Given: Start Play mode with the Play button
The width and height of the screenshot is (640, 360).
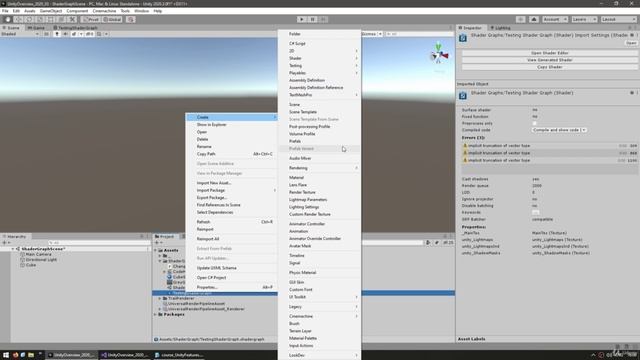Looking at the screenshot, I should 302,19.
